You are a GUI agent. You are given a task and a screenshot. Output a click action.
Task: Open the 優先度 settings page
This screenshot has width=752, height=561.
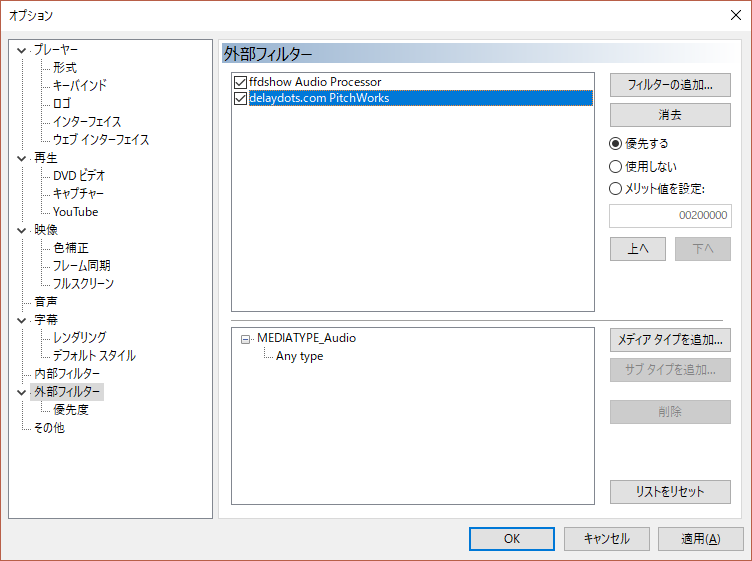(x=71, y=409)
